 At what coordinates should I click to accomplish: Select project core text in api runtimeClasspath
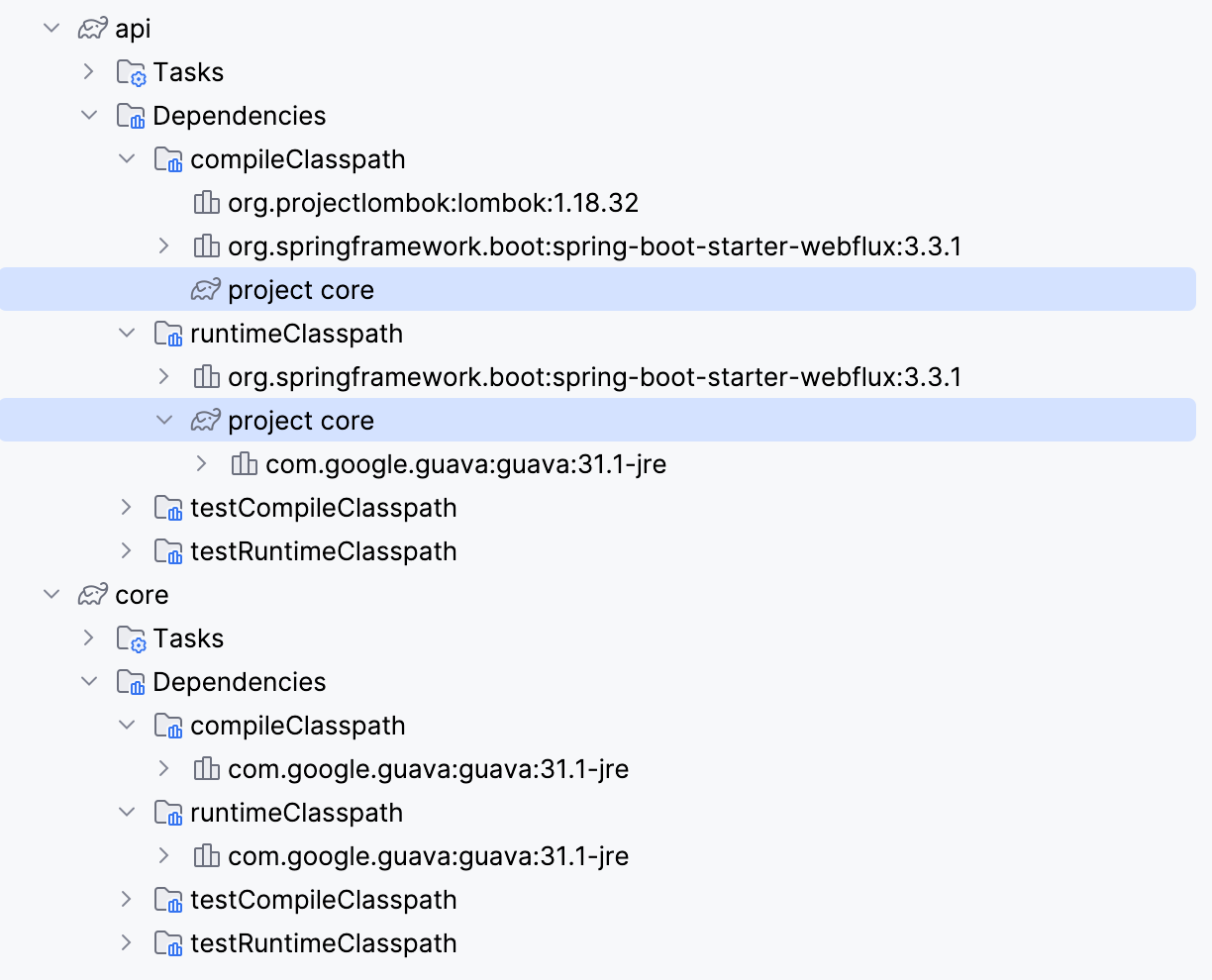coord(301,421)
